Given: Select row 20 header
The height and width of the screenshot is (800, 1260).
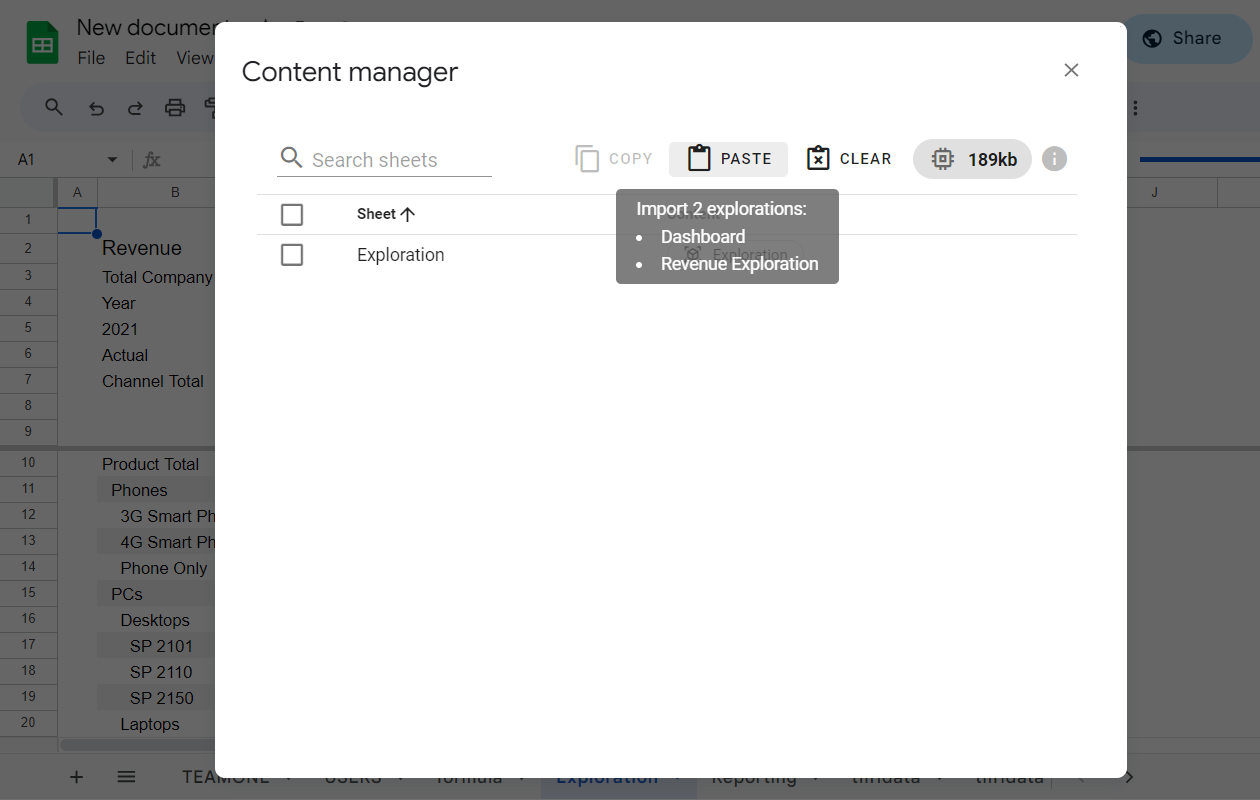Looking at the screenshot, I should 28,723.
